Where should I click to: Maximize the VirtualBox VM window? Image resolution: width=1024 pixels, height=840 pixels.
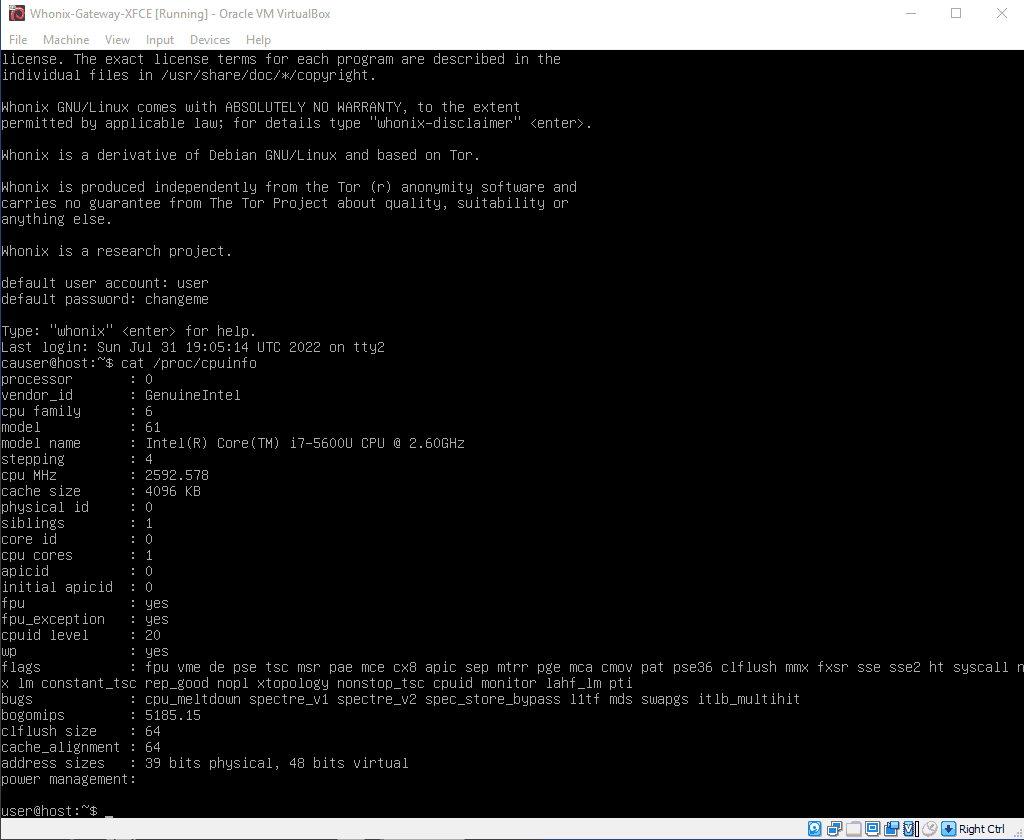(956, 13)
